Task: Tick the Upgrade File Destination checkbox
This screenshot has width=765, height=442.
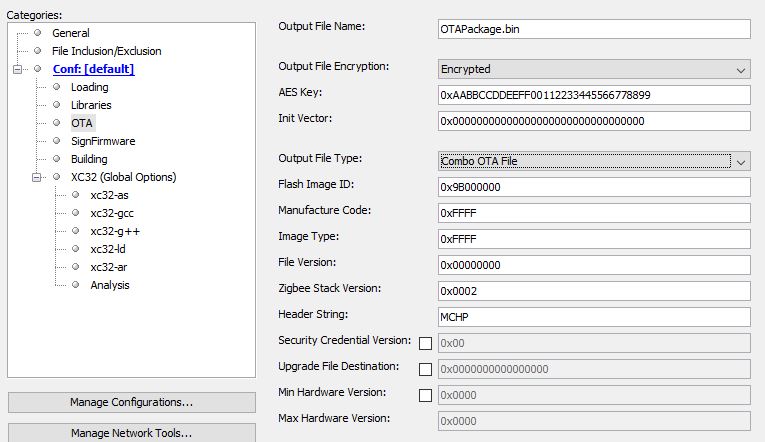Action: [425, 369]
